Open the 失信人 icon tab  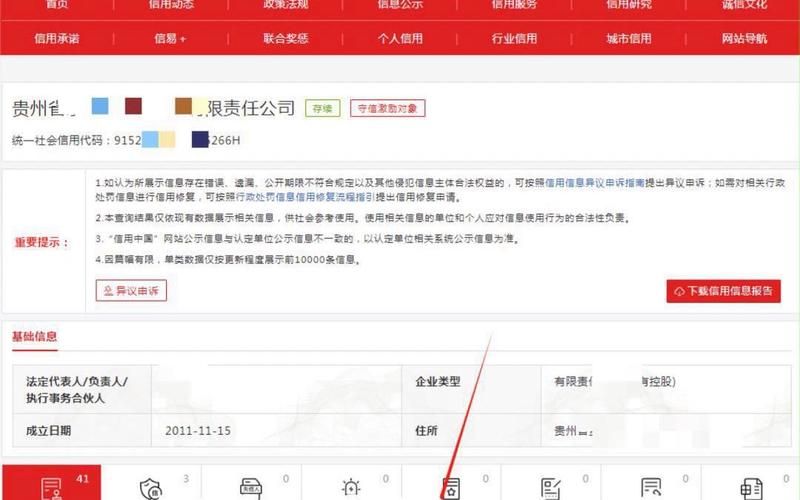pos(251,483)
